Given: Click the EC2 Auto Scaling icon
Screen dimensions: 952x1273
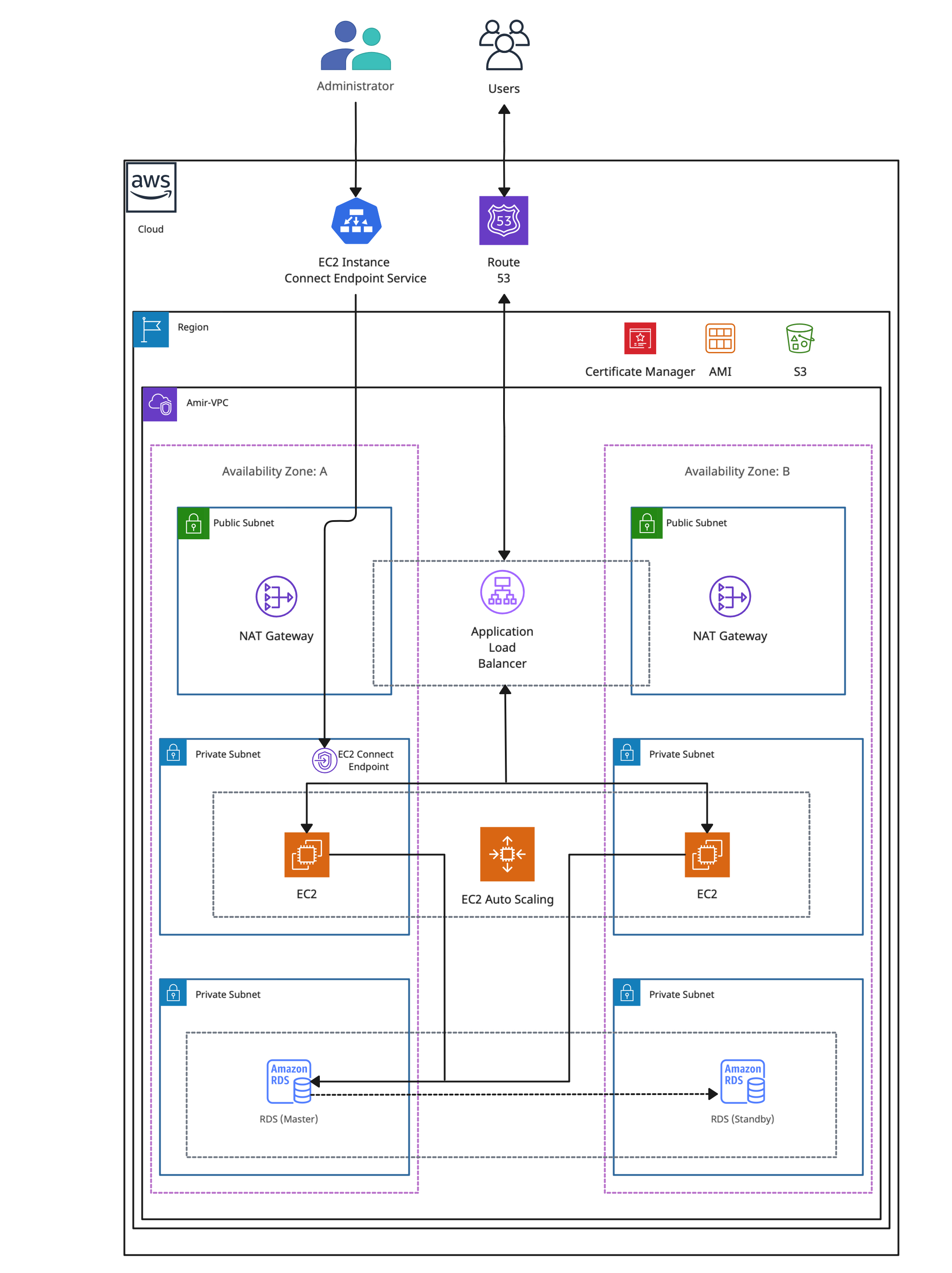Looking at the screenshot, I should pos(507,854).
